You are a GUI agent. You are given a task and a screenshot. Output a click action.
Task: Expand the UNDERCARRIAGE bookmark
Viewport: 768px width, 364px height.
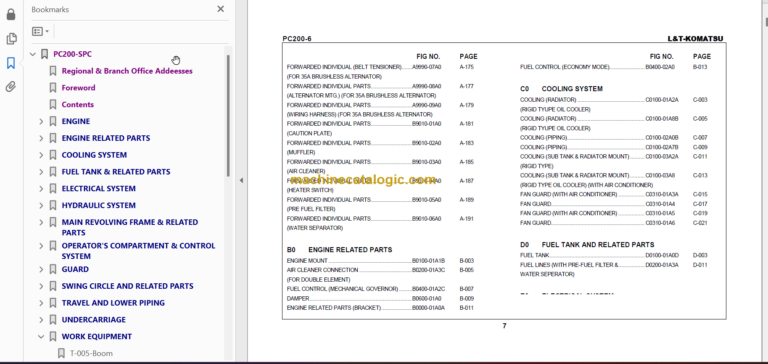[x=41, y=320]
